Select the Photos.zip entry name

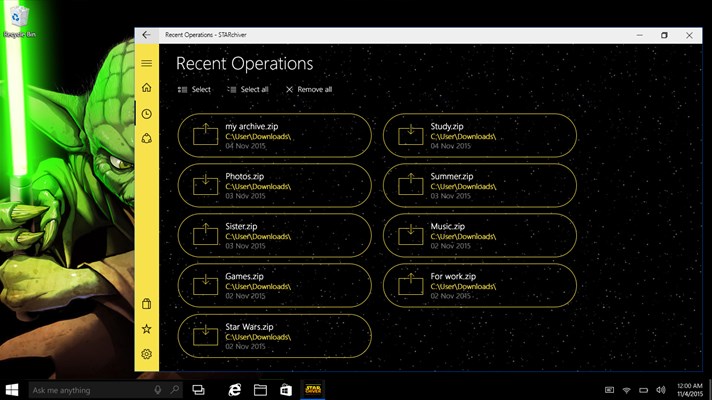click(244, 177)
